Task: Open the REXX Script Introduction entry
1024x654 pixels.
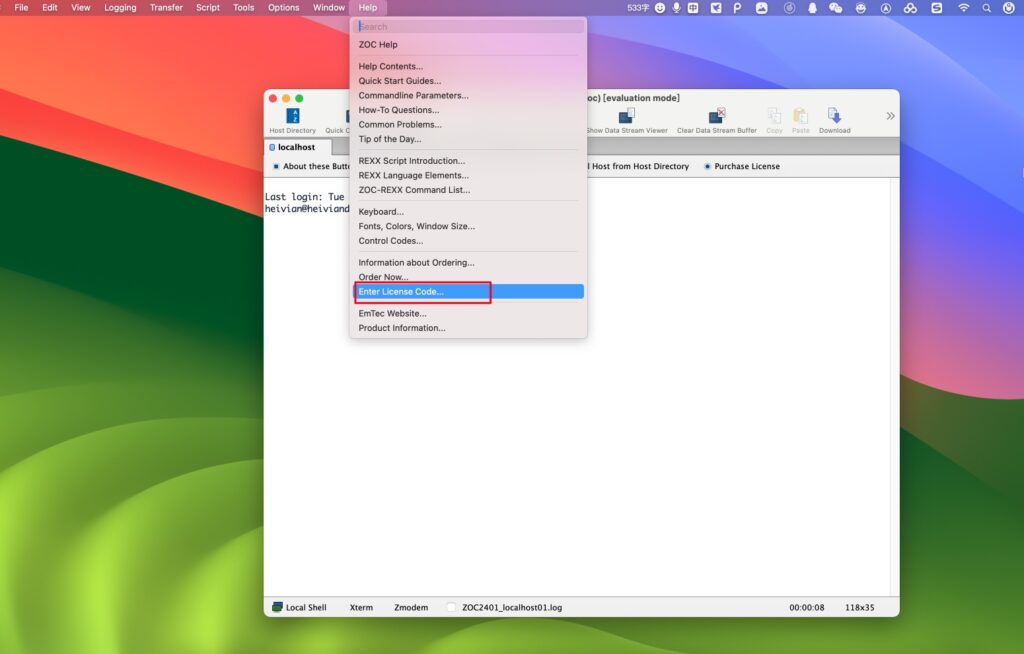Action: [412, 160]
